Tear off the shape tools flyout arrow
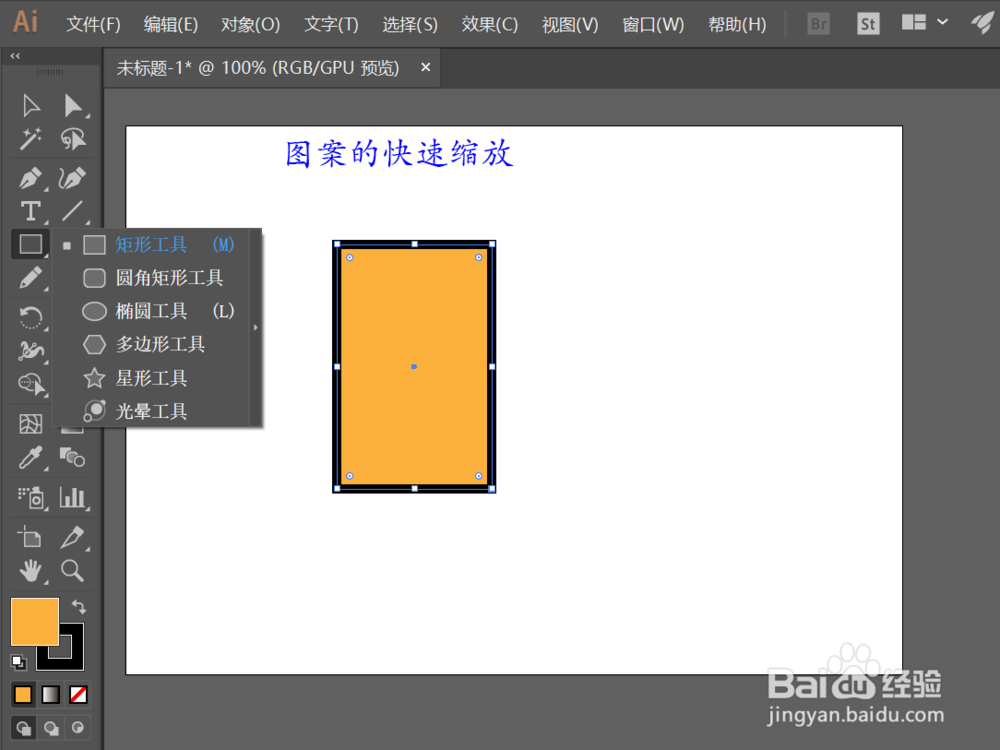 pyautogui.click(x=255, y=328)
